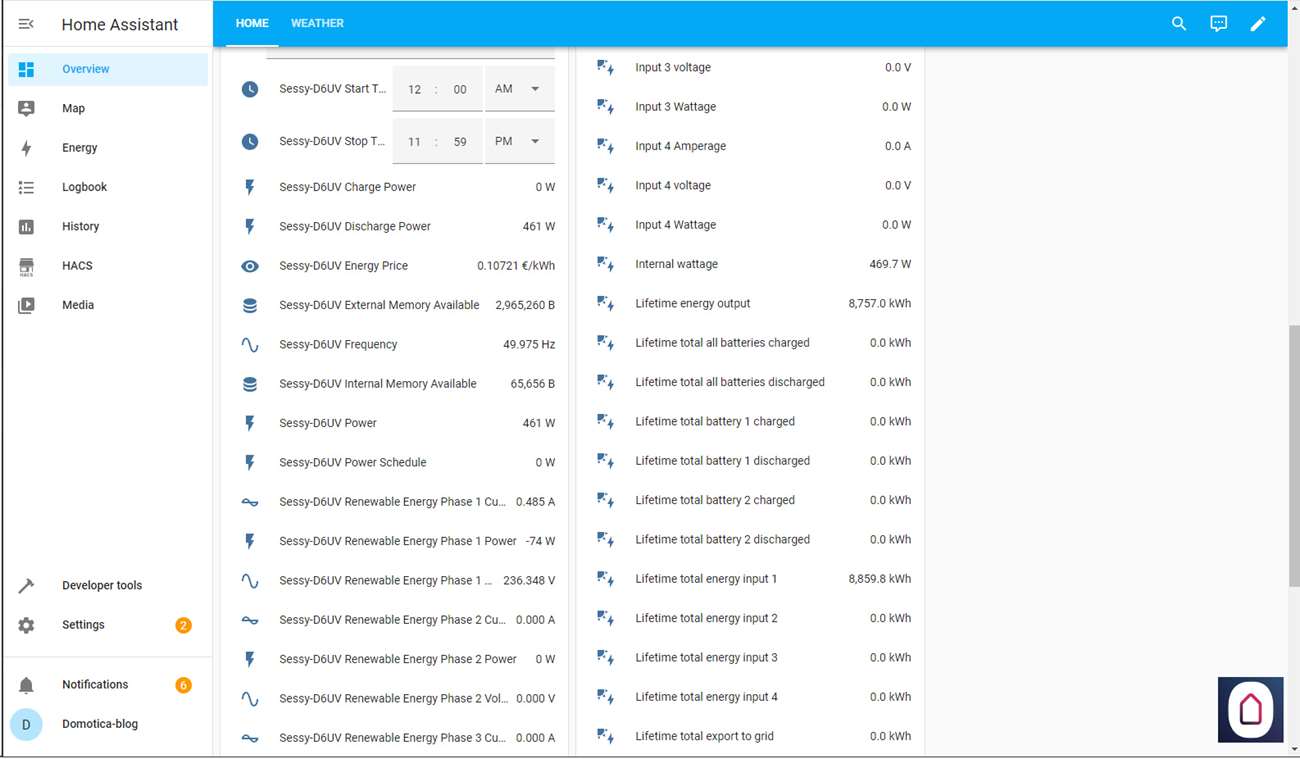Select the Home tab
The image size is (1300, 759).
tap(252, 23)
